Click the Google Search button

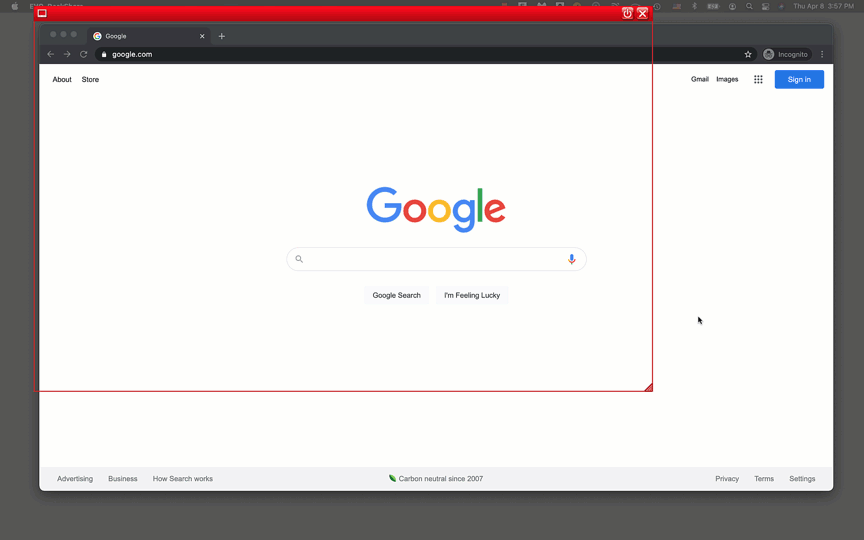[x=396, y=295]
